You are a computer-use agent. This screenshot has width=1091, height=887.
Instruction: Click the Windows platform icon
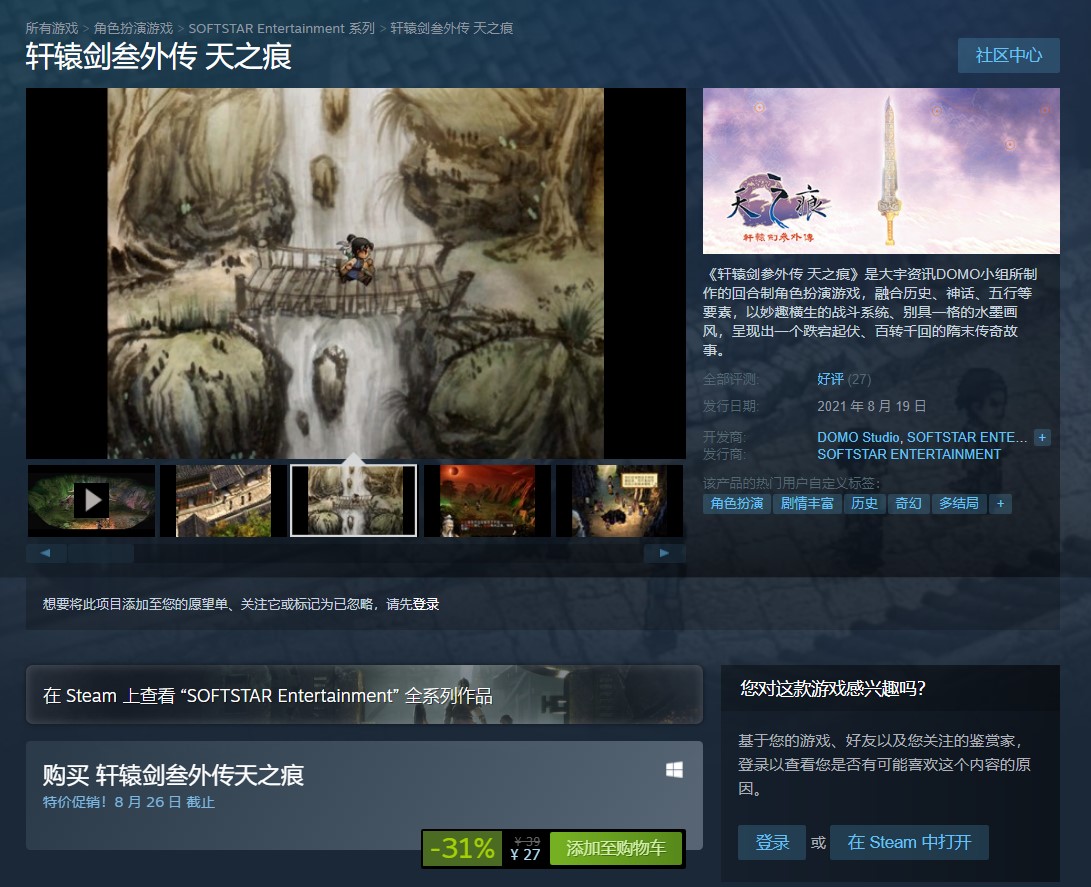[674, 769]
